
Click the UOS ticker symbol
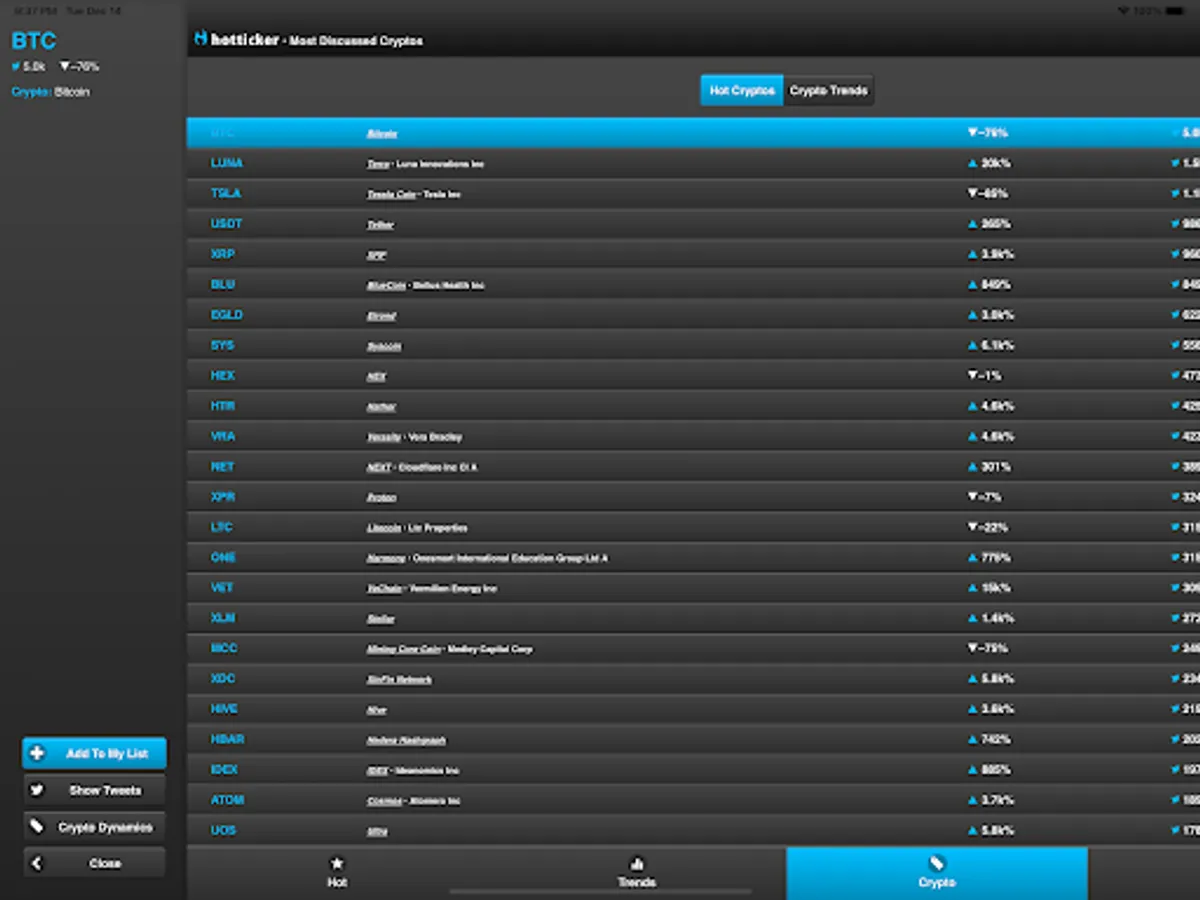tap(223, 830)
